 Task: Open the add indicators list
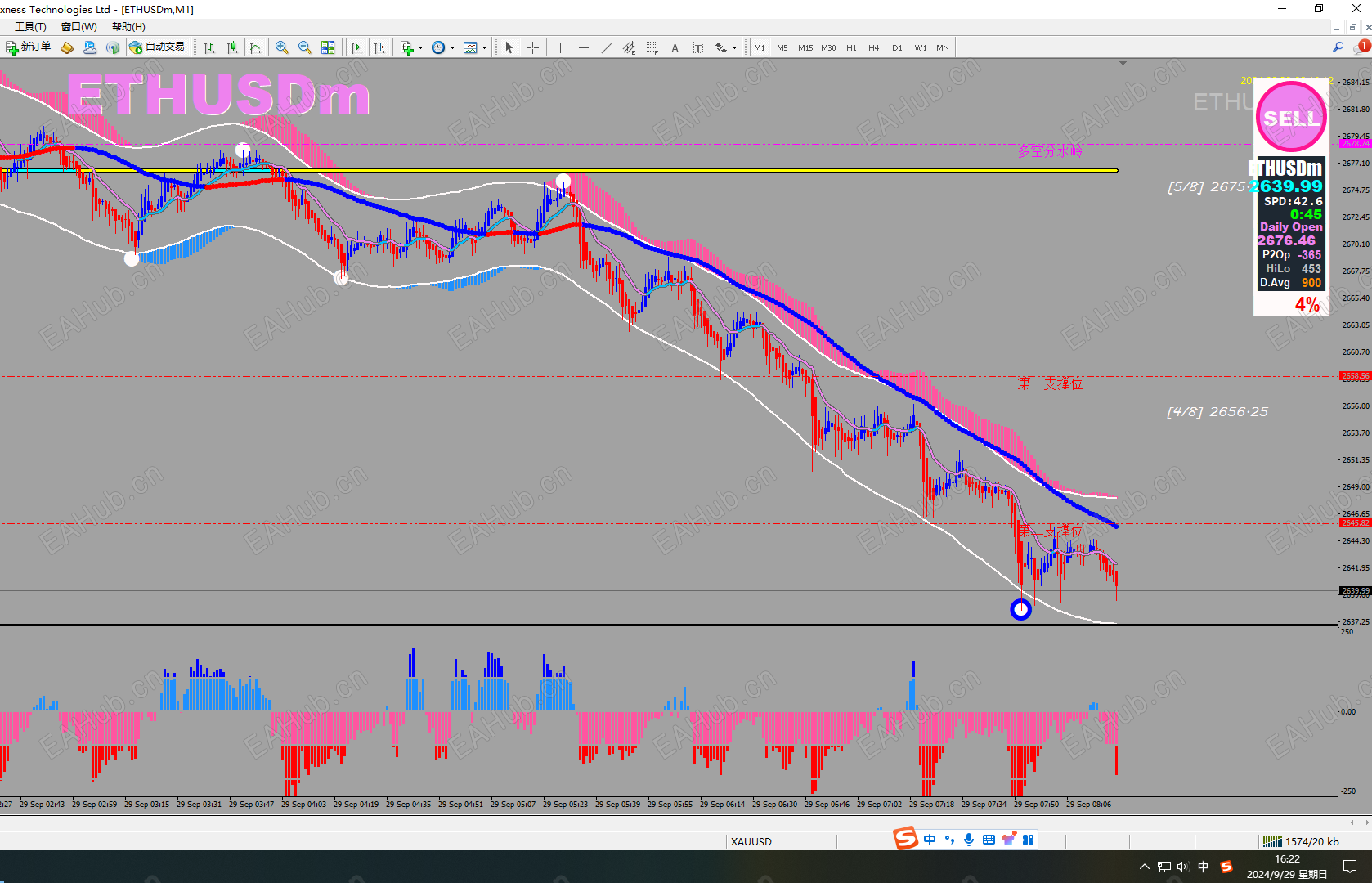pos(411,47)
